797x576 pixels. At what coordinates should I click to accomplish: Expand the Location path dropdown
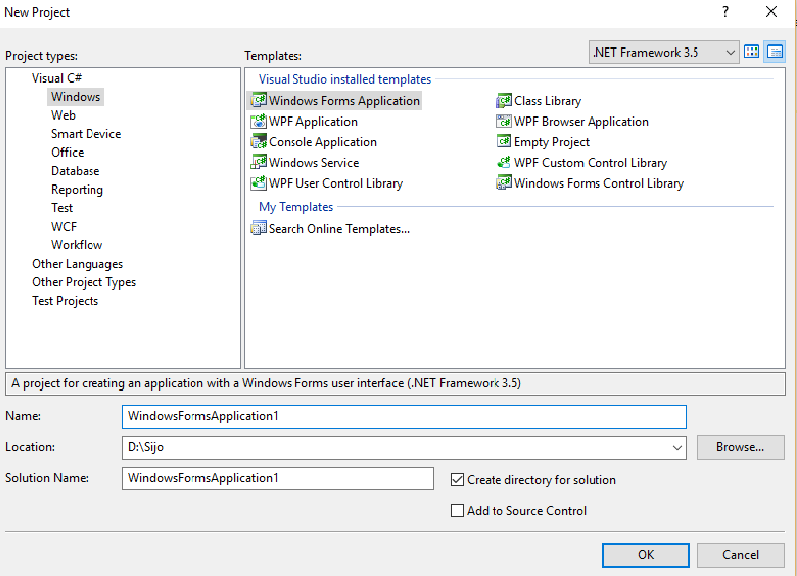[678, 447]
